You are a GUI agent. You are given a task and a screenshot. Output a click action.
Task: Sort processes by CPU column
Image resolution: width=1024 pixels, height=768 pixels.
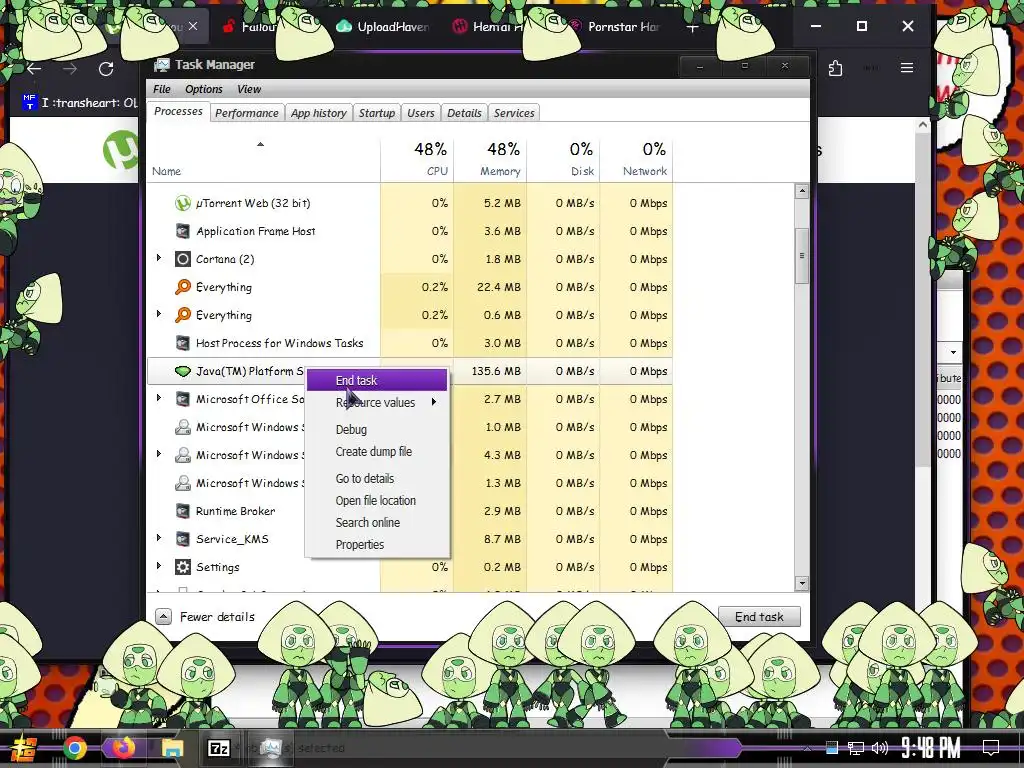417,159
